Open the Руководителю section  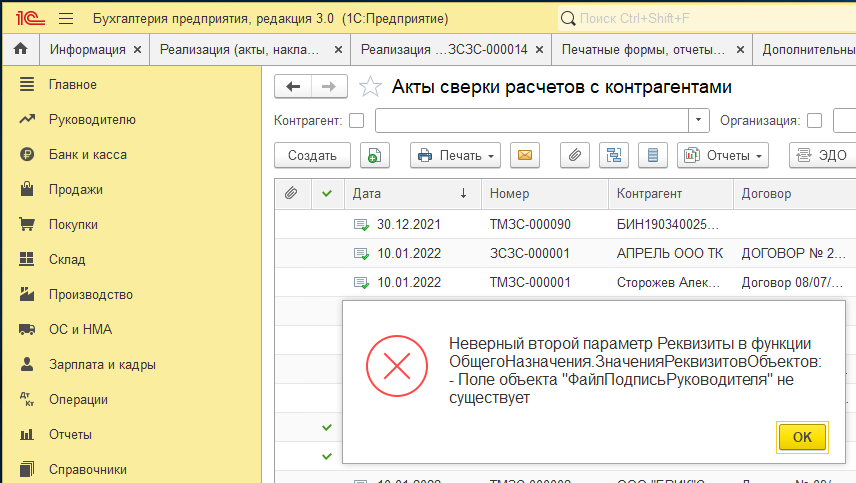tap(92, 120)
